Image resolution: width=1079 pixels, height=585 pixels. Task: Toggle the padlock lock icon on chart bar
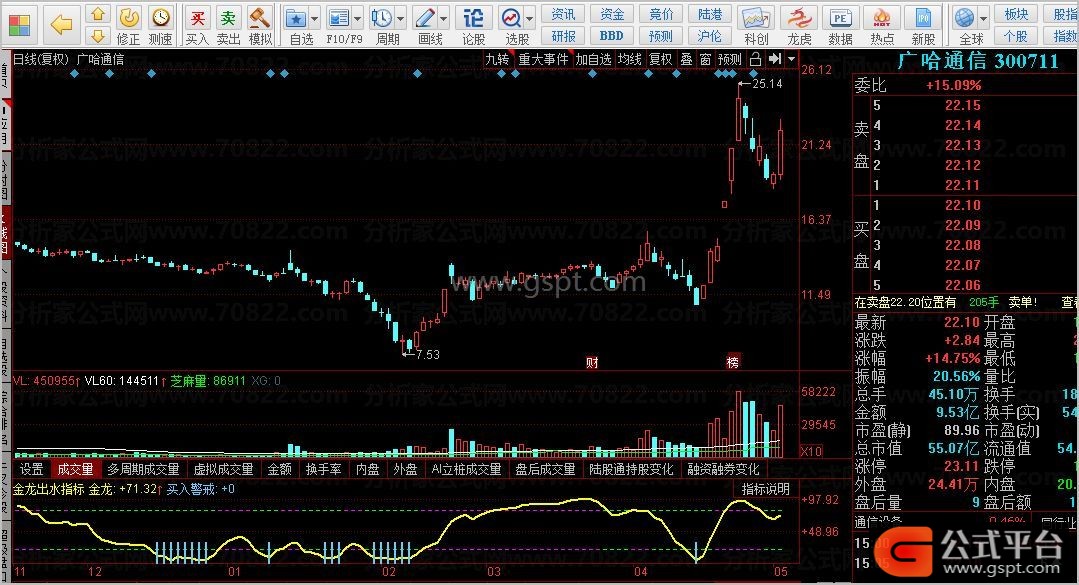coord(755,59)
